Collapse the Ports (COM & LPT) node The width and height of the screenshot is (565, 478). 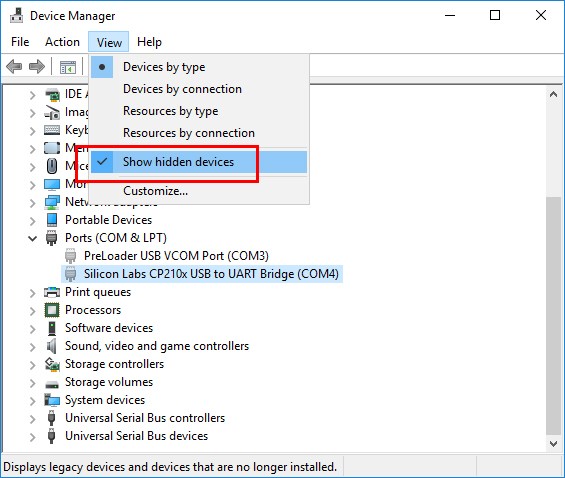[32, 238]
